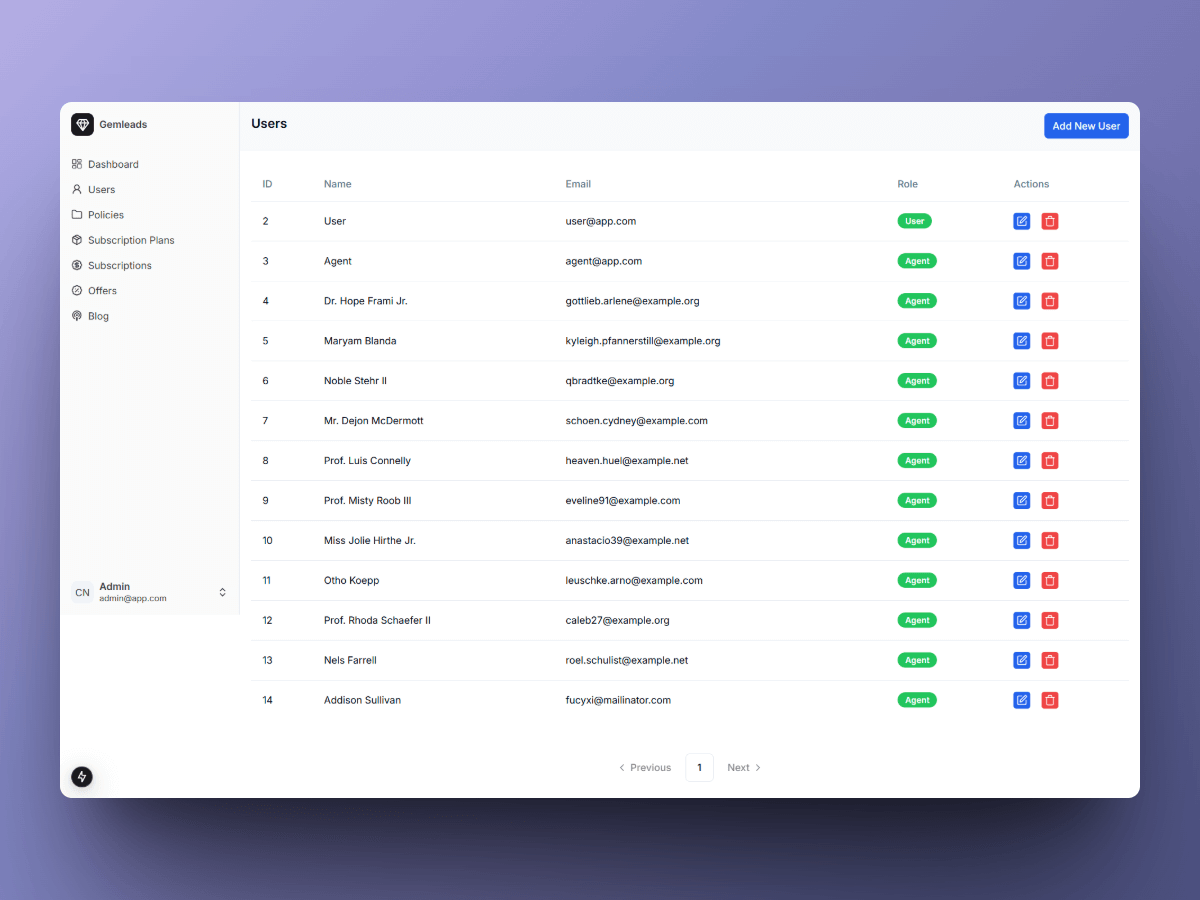Click the Blog podcast icon in sidebar
This screenshot has height=900, width=1200.
77,316
